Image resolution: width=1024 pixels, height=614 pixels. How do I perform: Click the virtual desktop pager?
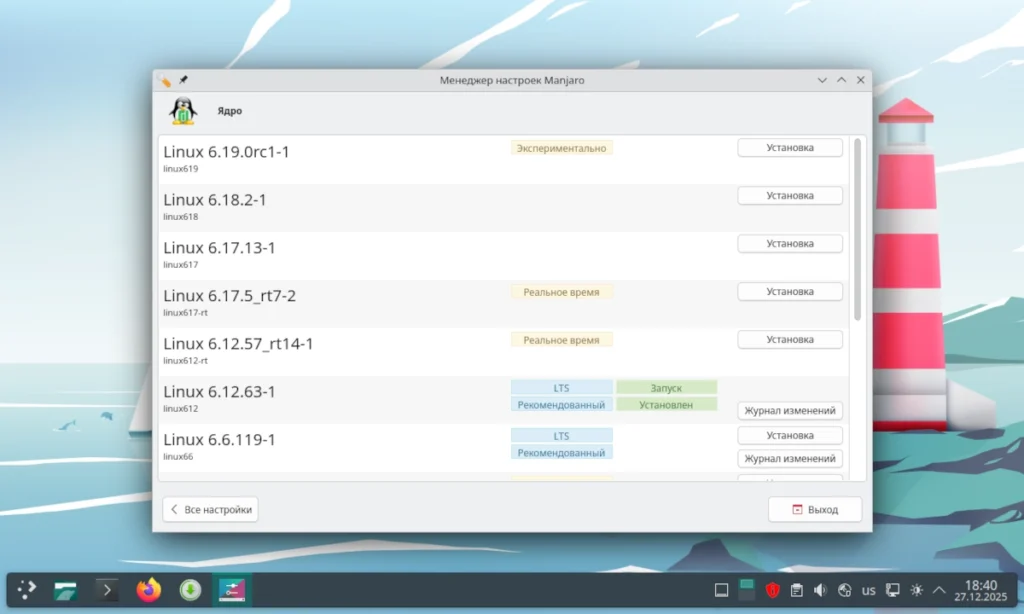746,590
